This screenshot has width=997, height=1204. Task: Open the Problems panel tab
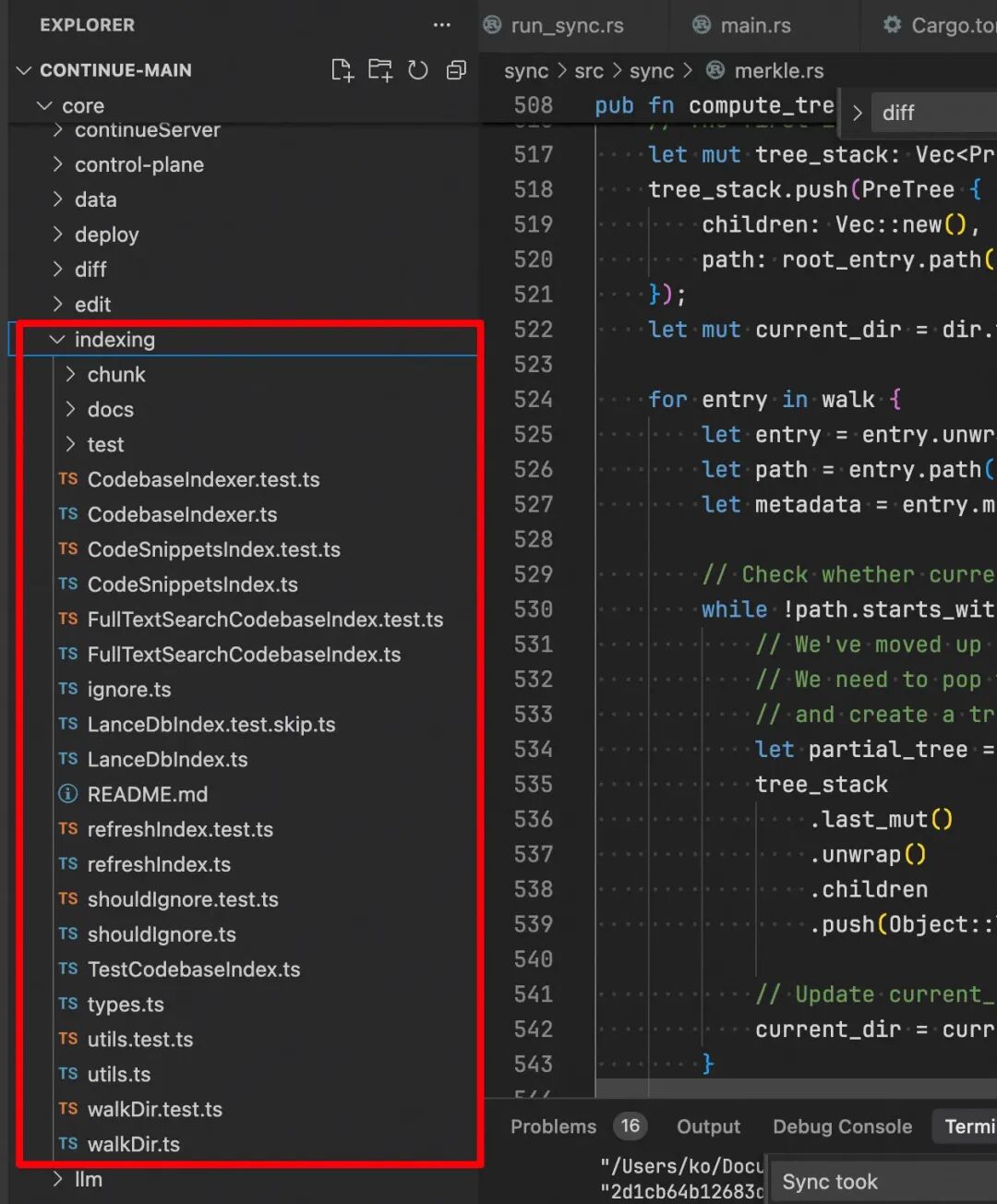553,1126
